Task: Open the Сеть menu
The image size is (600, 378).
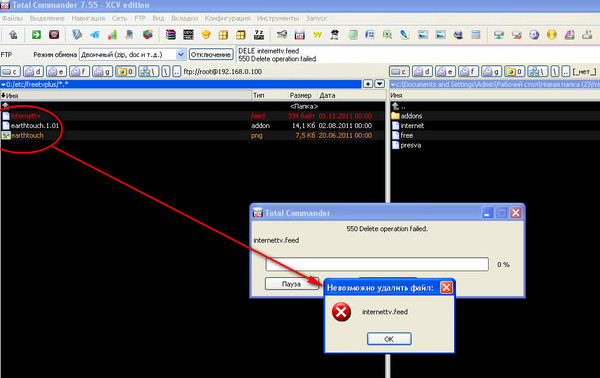Action: [x=119, y=18]
